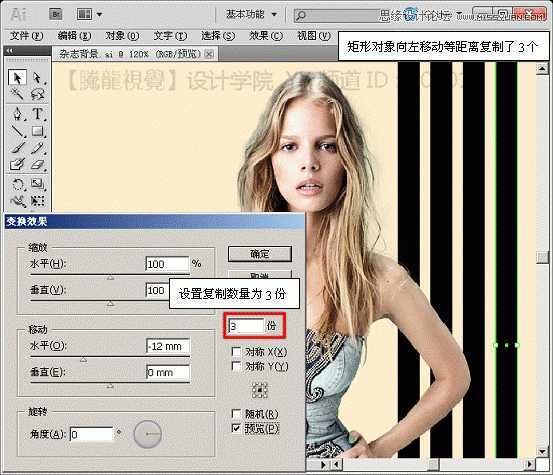Click the 确定 button
This screenshot has width=553, height=475.
(260, 254)
